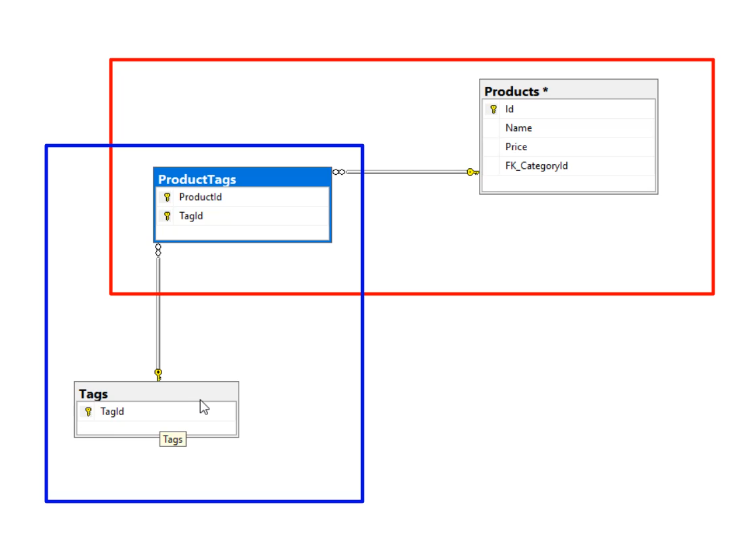Select the Products table title bar
This screenshot has height=543, width=749.
[x=568, y=91]
